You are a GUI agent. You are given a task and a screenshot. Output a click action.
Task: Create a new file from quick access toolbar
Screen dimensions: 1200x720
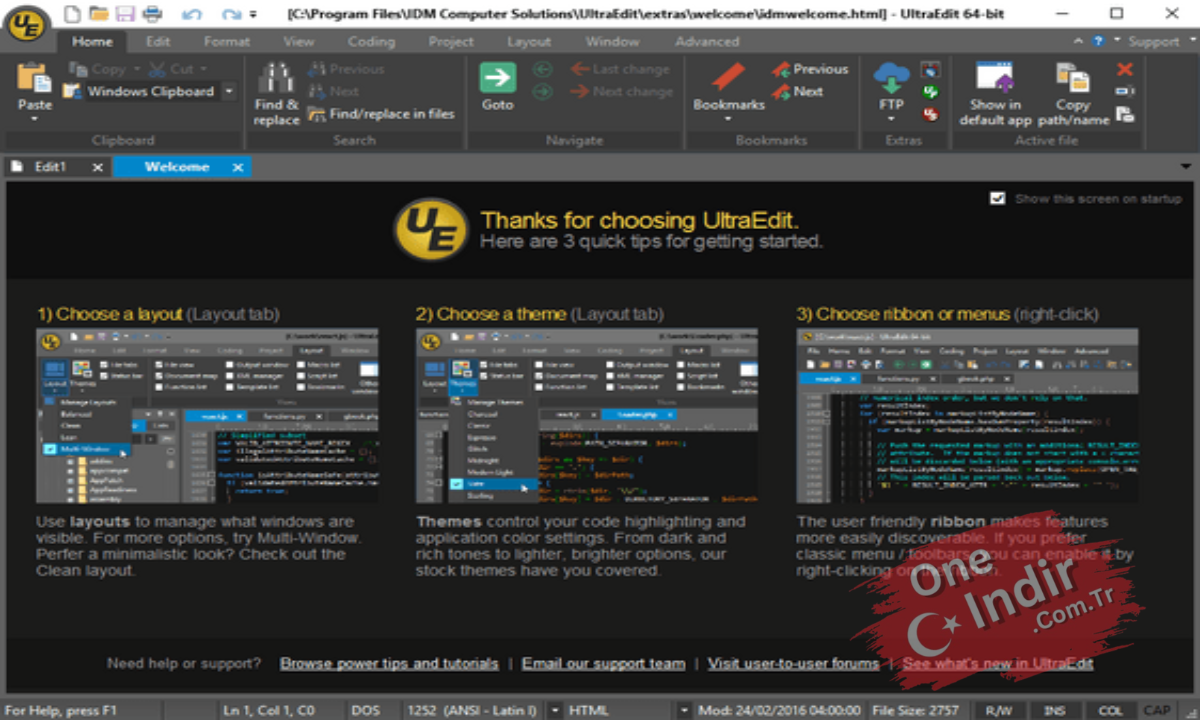pyautogui.click(x=71, y=14)
